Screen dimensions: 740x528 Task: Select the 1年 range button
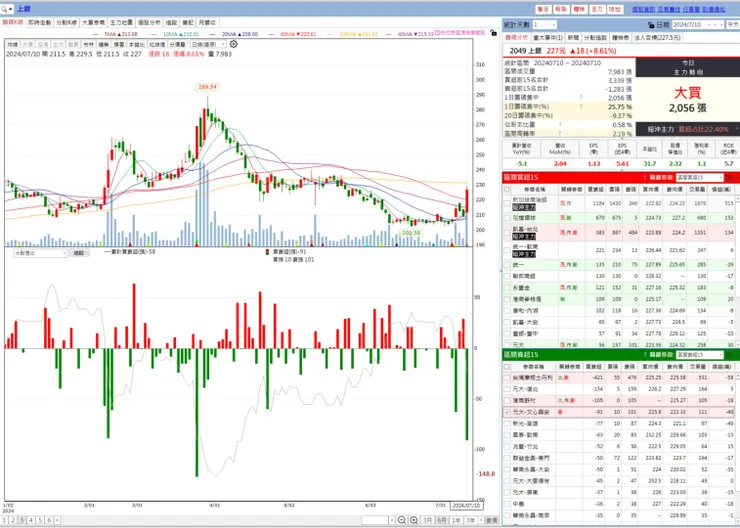pyautogui.click(x=456, y=520)
